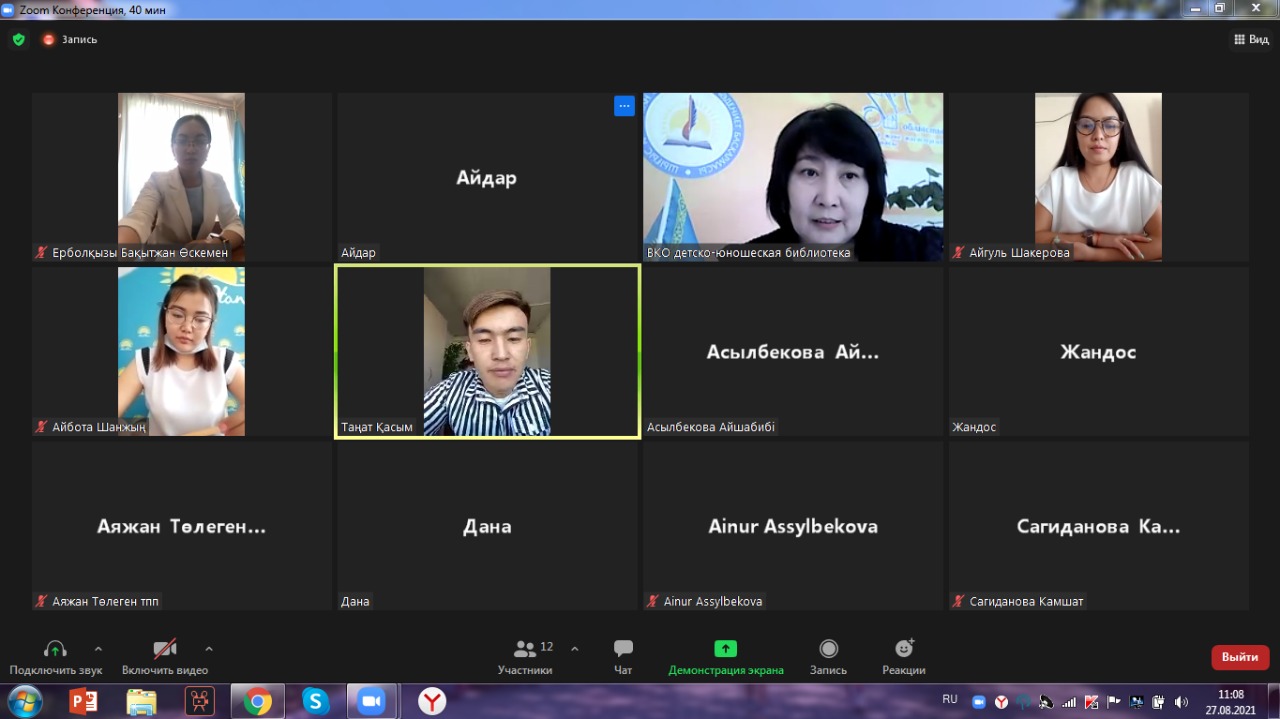Toggle the RU keyboard language indicator
This screenshot has height=719, width=1280.
tap(950, 699)
